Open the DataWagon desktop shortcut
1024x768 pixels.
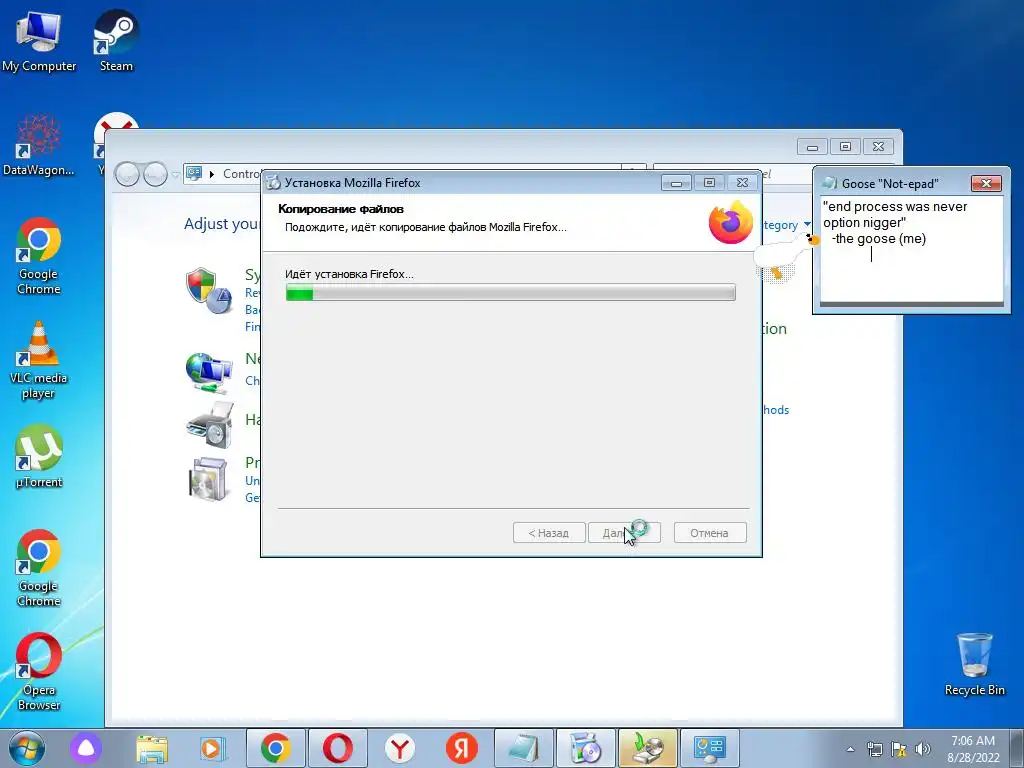[x=39, y=145]
